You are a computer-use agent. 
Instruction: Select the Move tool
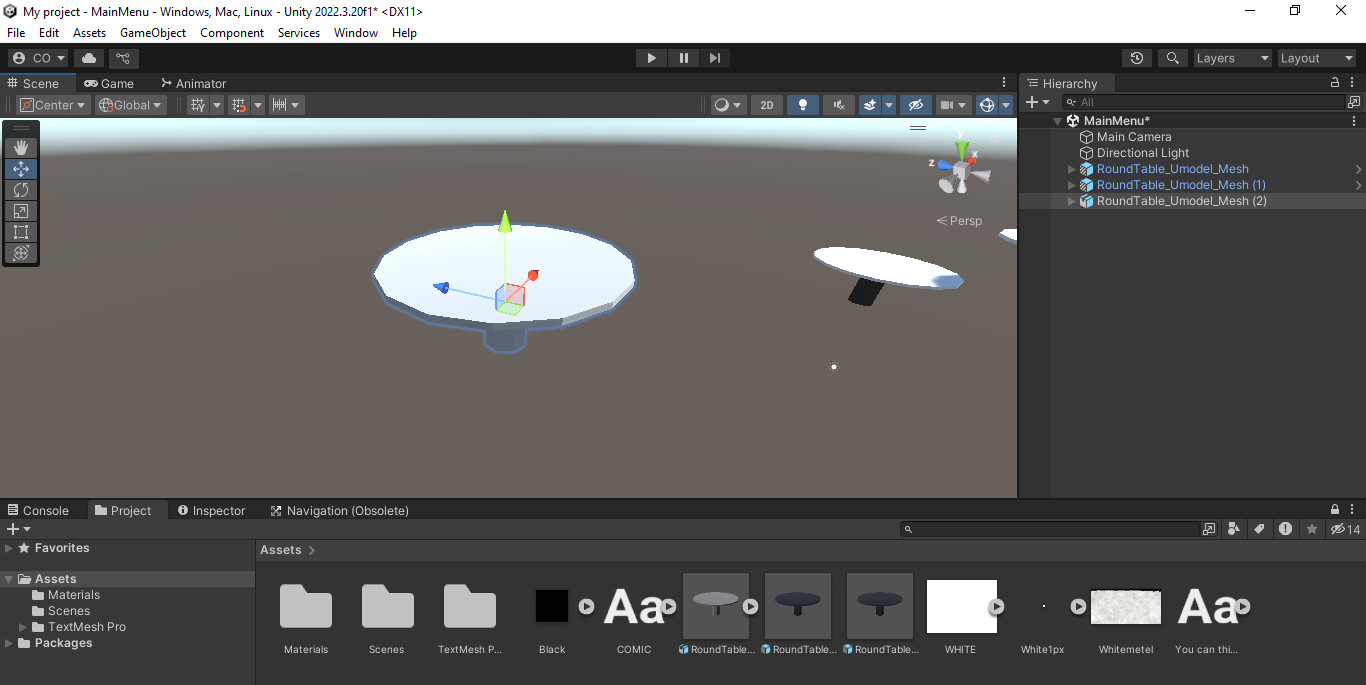coord(21,168)
